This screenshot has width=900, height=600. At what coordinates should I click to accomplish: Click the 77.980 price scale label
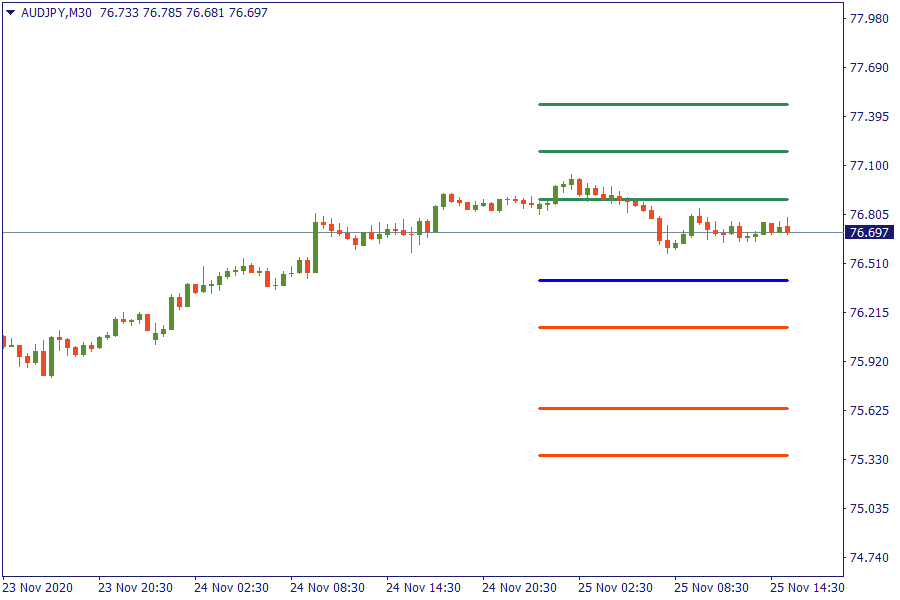[x=868, y=19]
